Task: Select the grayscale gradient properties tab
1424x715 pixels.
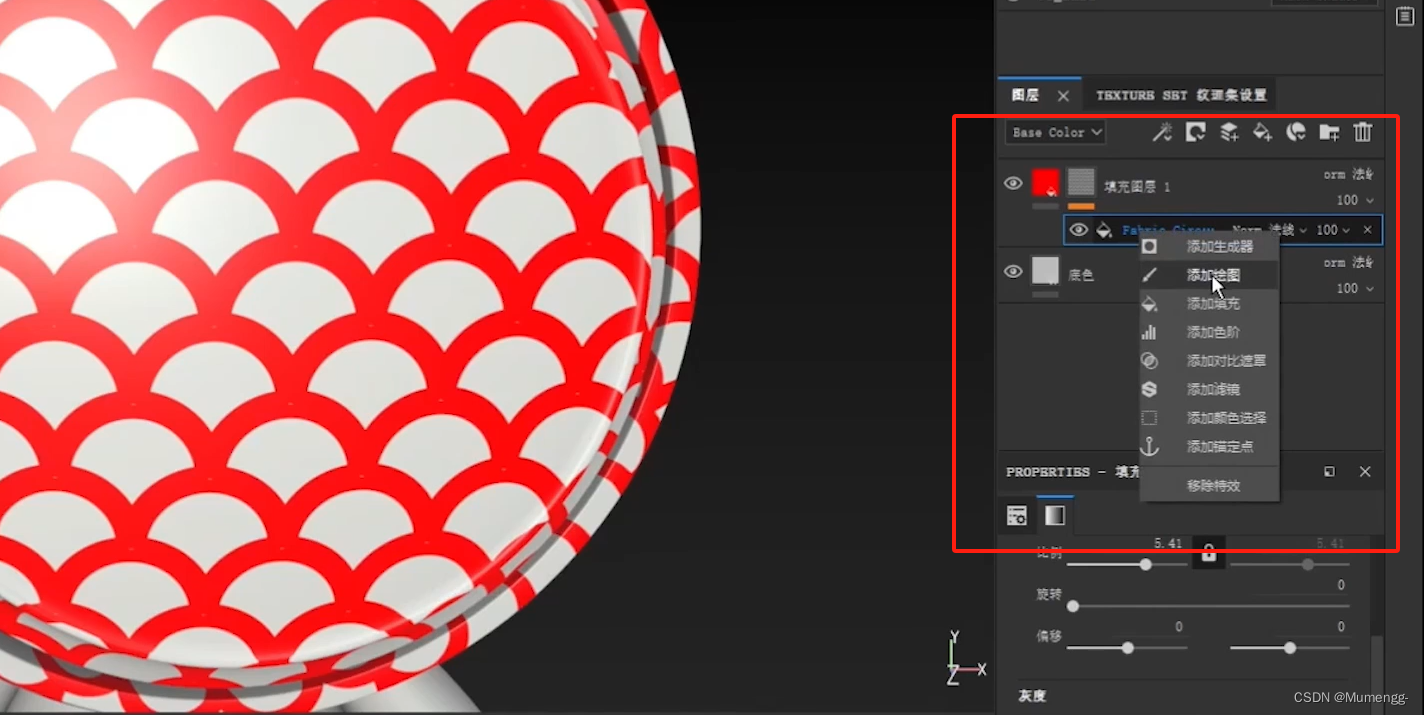Action: 1055,516
